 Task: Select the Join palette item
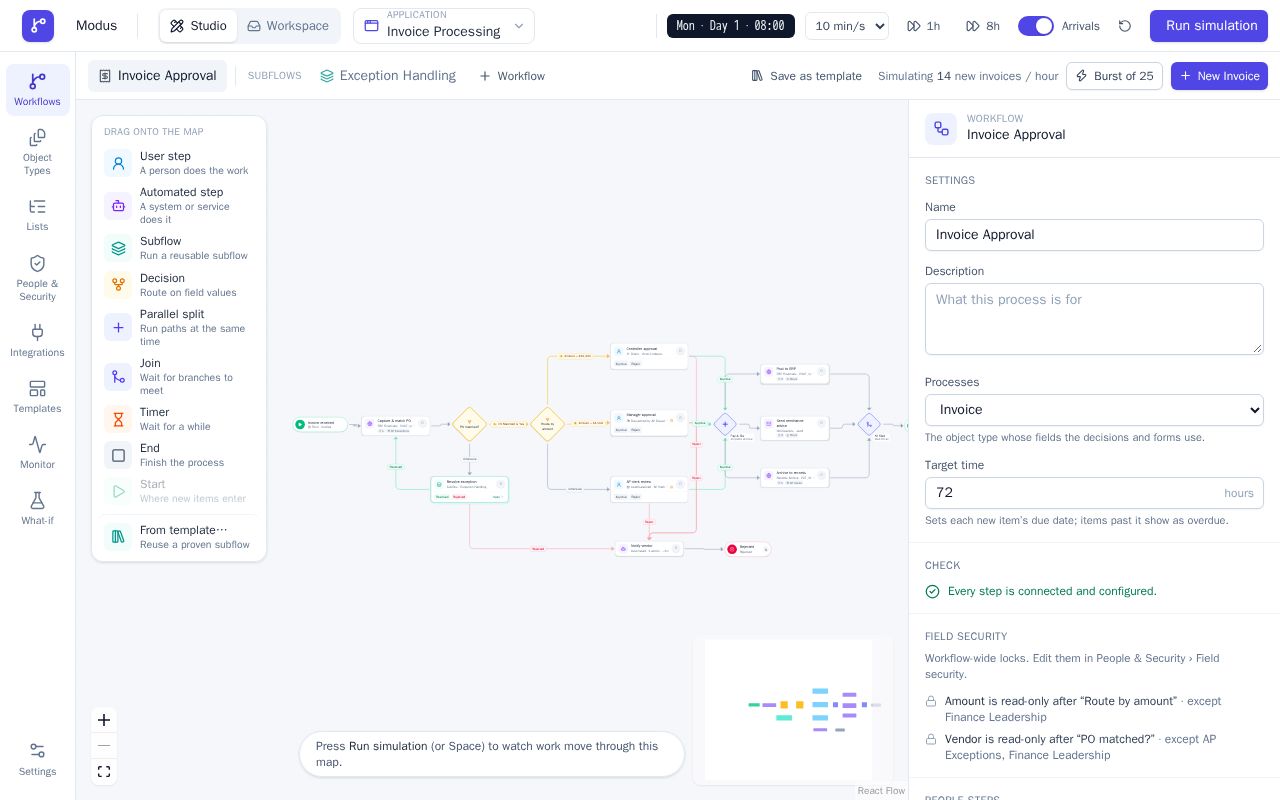point(179,376)
